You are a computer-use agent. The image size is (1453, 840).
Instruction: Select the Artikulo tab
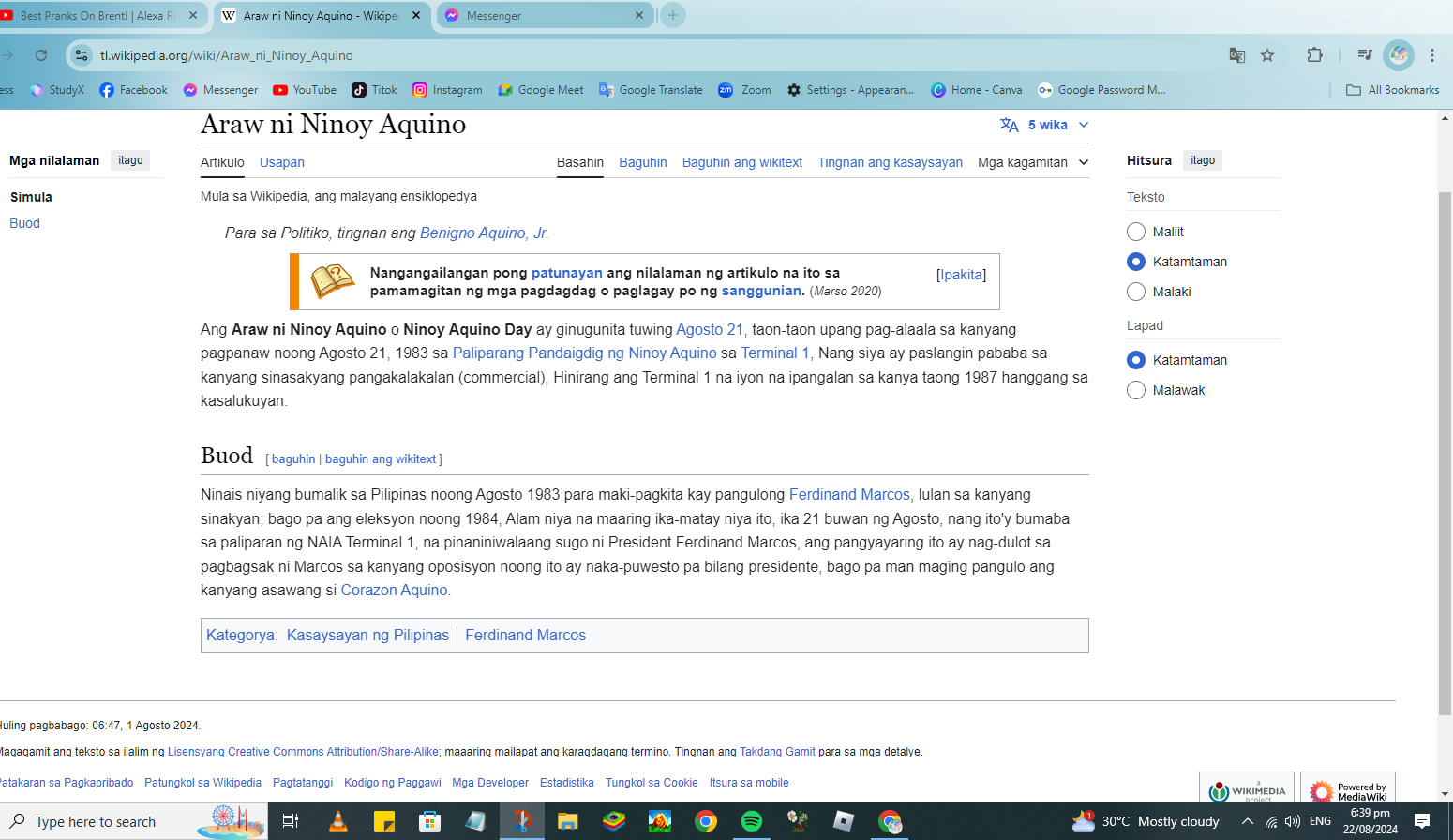tap(222, 162)
